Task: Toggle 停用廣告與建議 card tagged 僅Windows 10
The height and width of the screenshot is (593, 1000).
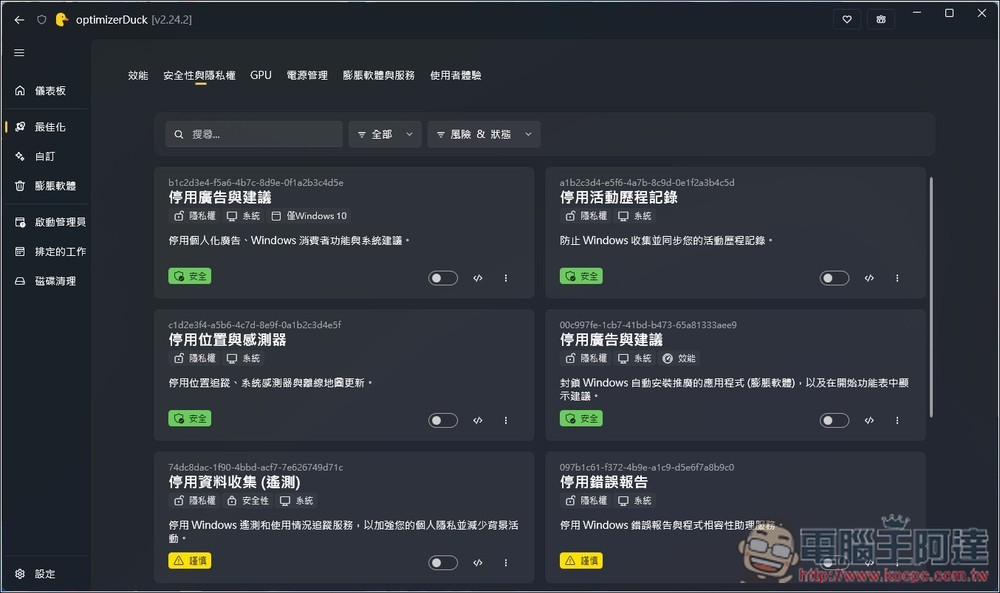Action: pyautogui.click(x=443, y=278)
